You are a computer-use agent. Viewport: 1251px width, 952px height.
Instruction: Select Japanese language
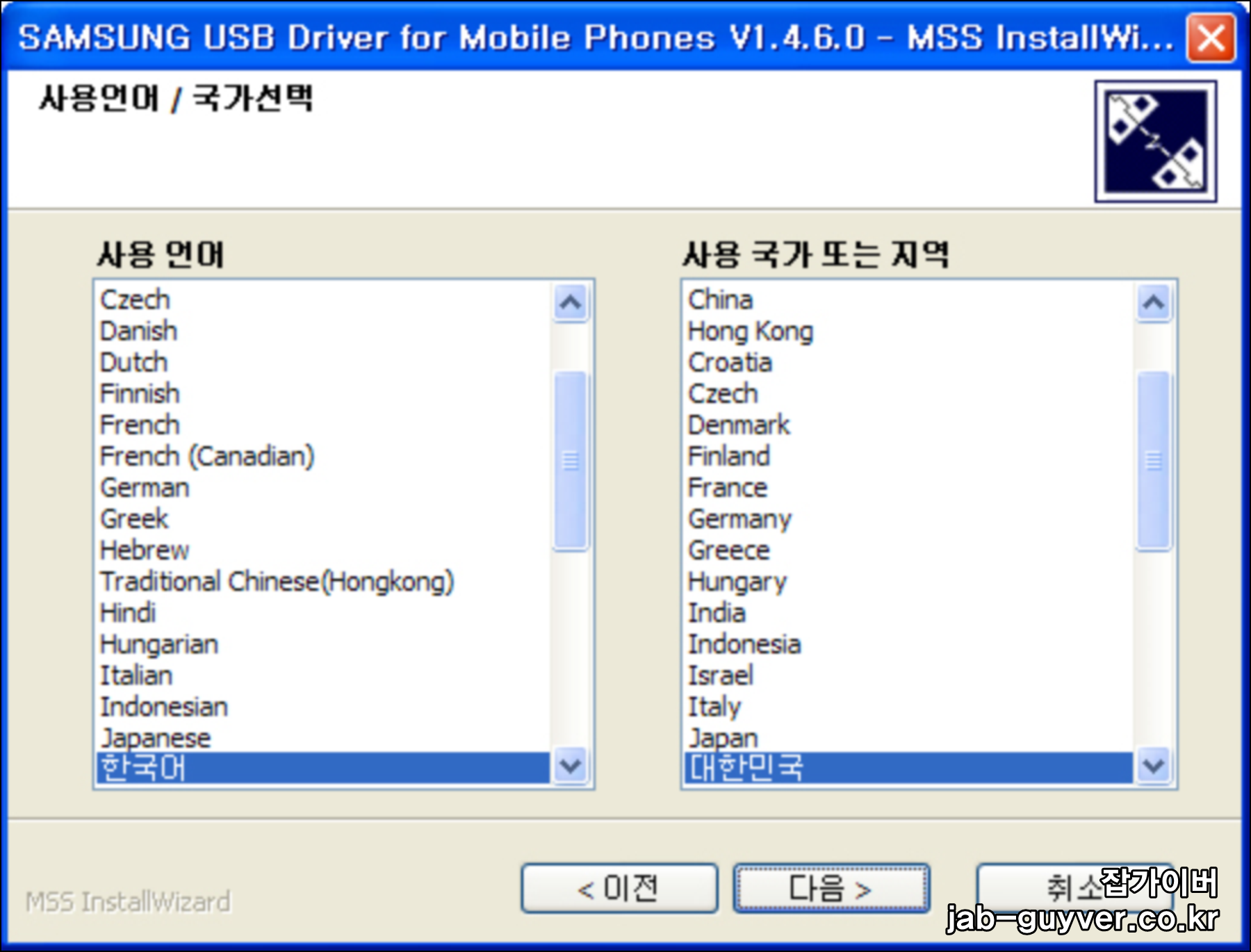tap(324, 737)
